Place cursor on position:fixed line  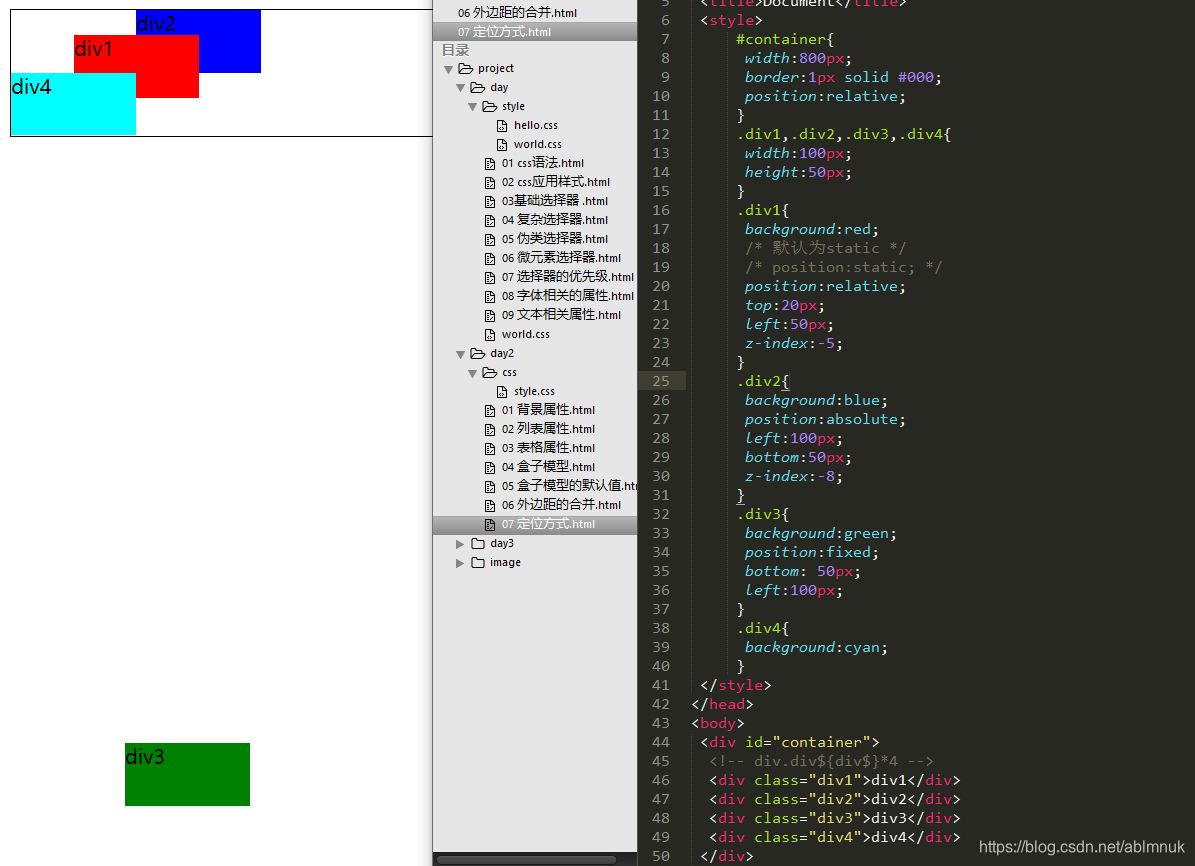[812, 553]
